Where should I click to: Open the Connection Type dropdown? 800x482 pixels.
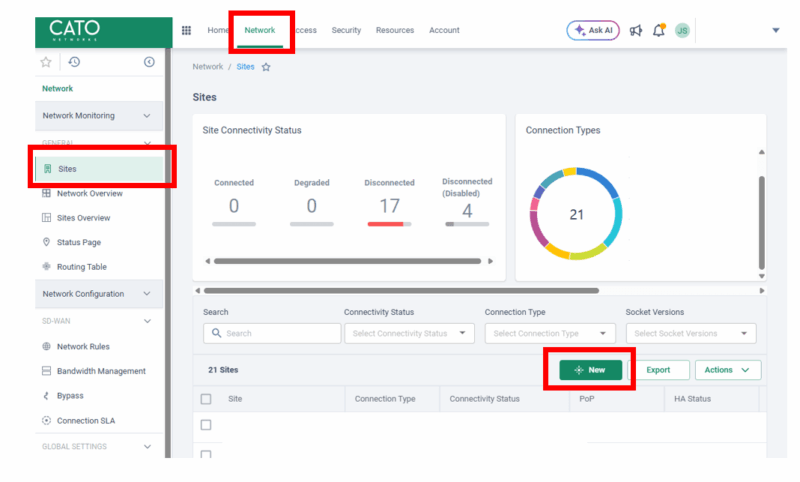[550, 333]
